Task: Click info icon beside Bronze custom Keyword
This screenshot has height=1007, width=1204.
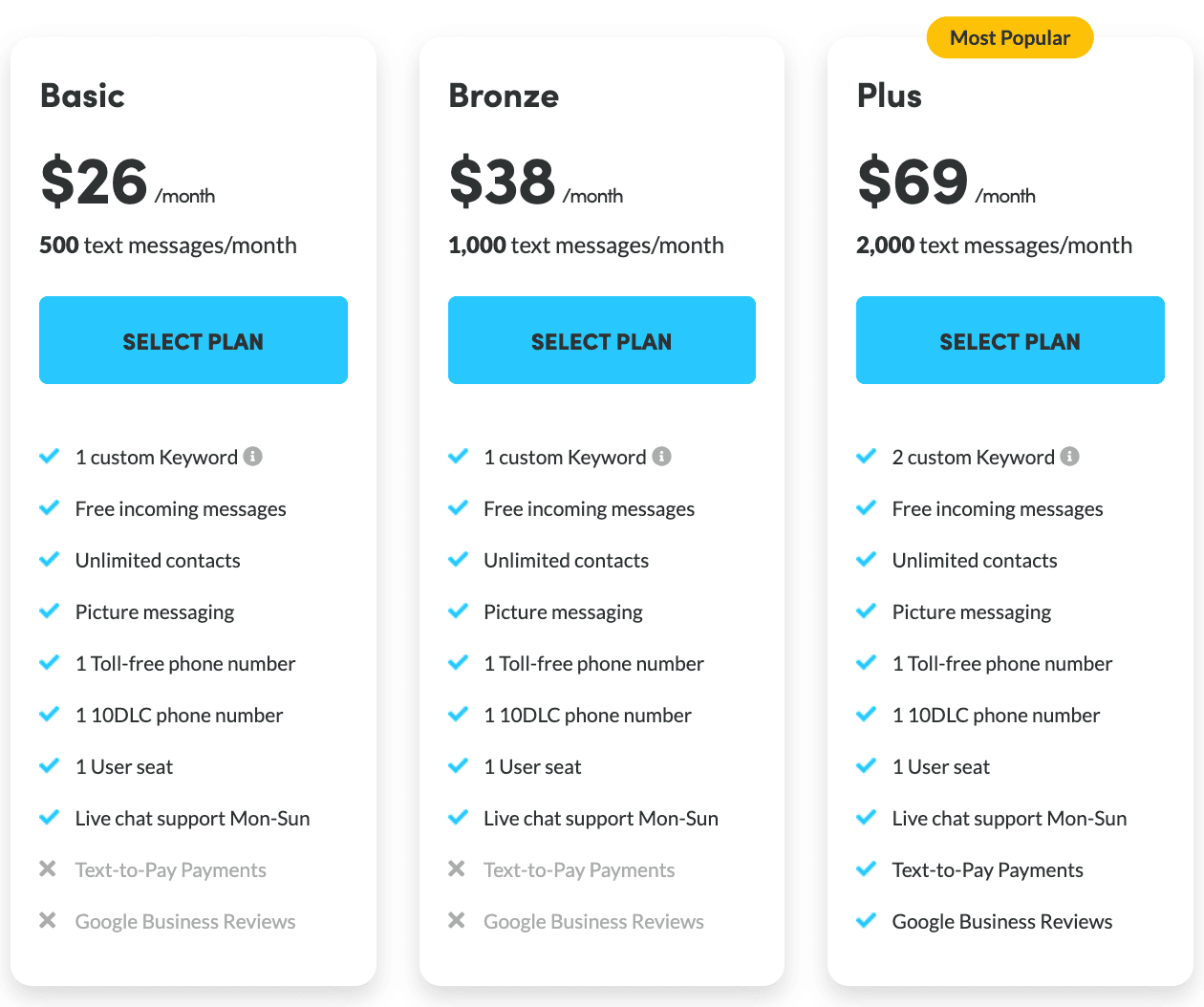Action: 661,457
